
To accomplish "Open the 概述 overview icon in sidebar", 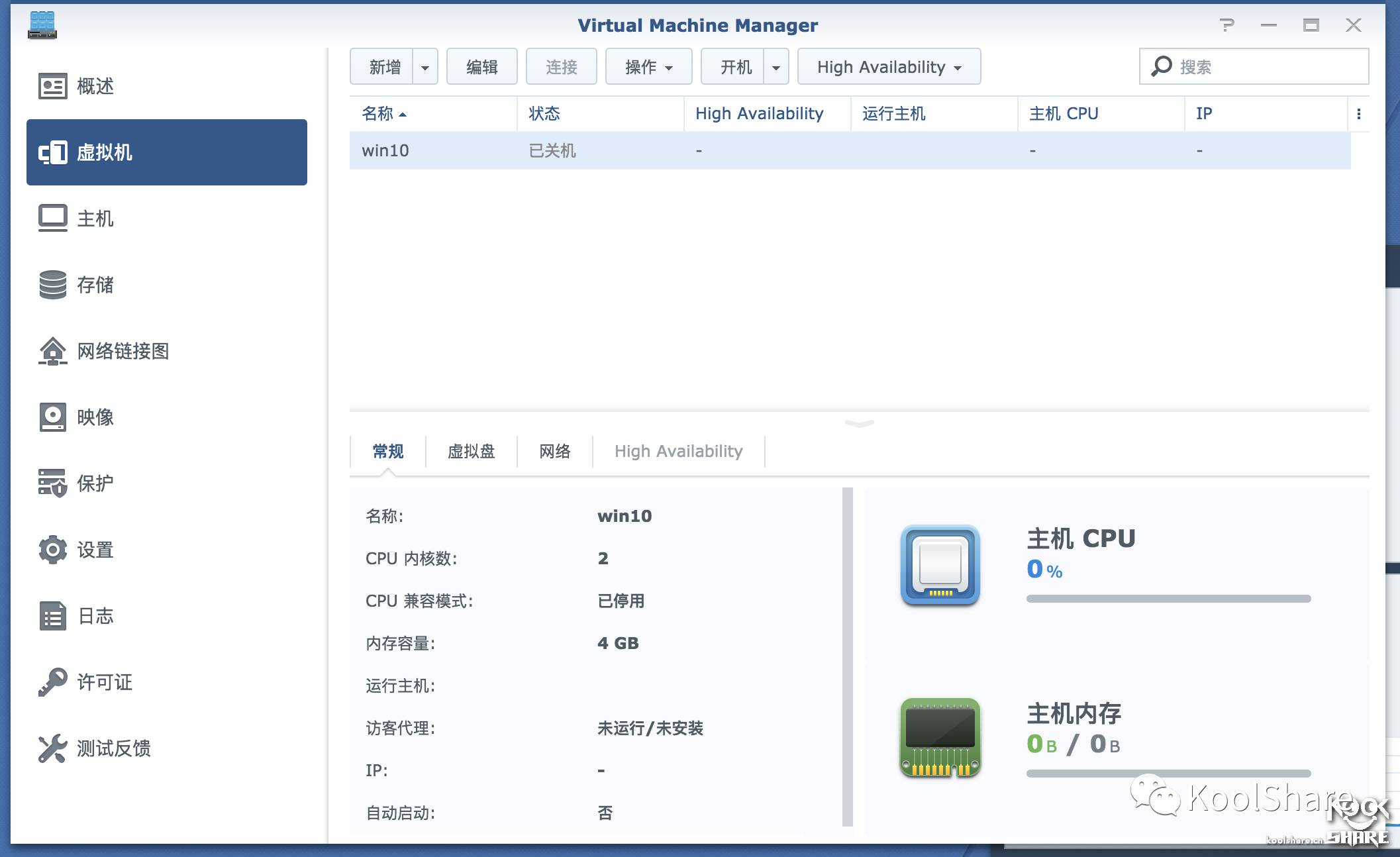I will coord(52,86).
